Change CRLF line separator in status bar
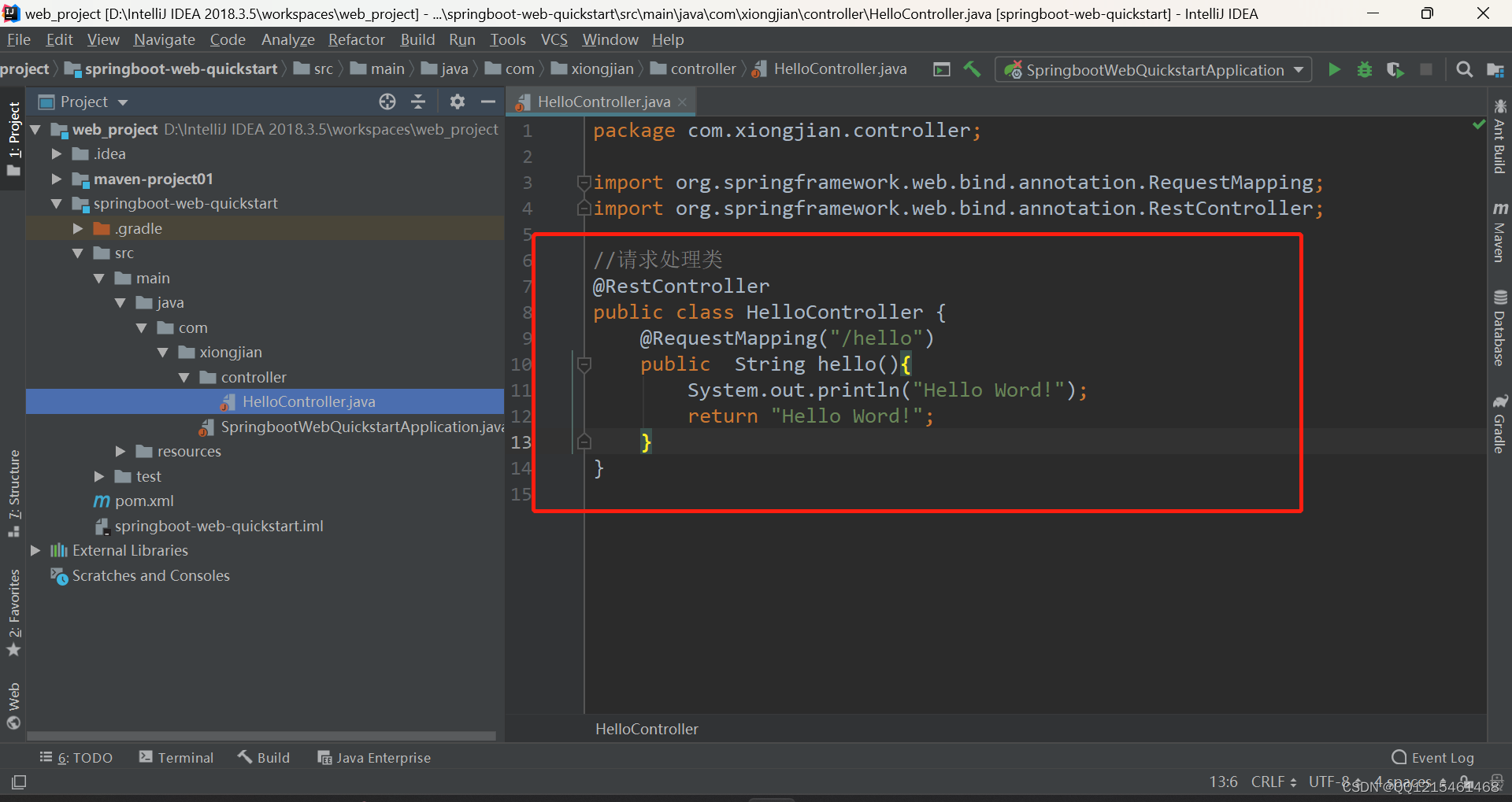The image size is (1512, 802). click(x=1273, y=782)
